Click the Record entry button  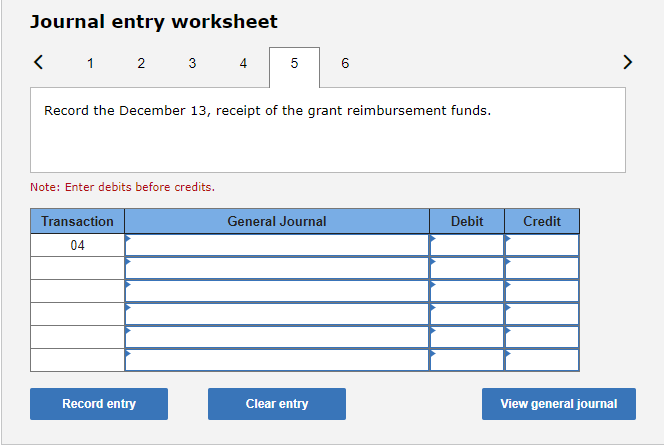coord(99,404)
